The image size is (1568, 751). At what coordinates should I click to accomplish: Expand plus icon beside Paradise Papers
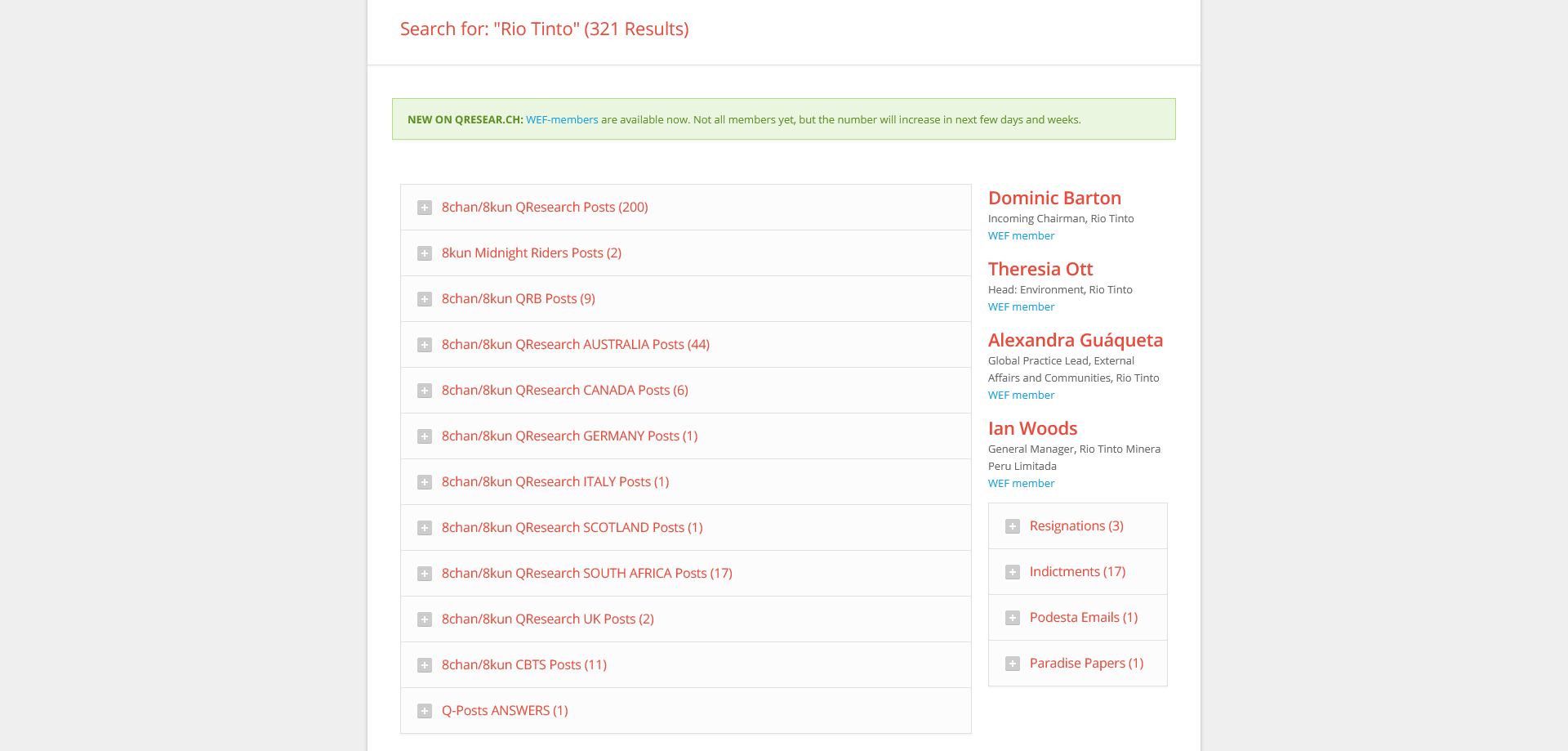point(1013,664)
